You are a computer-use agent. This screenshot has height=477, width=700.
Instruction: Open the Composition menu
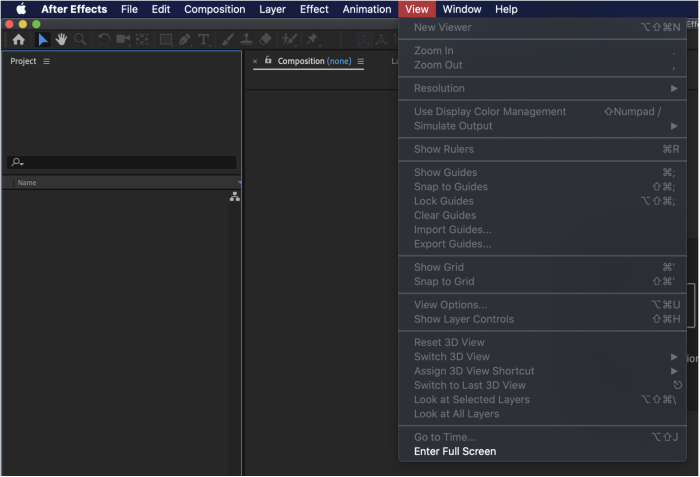214,9
